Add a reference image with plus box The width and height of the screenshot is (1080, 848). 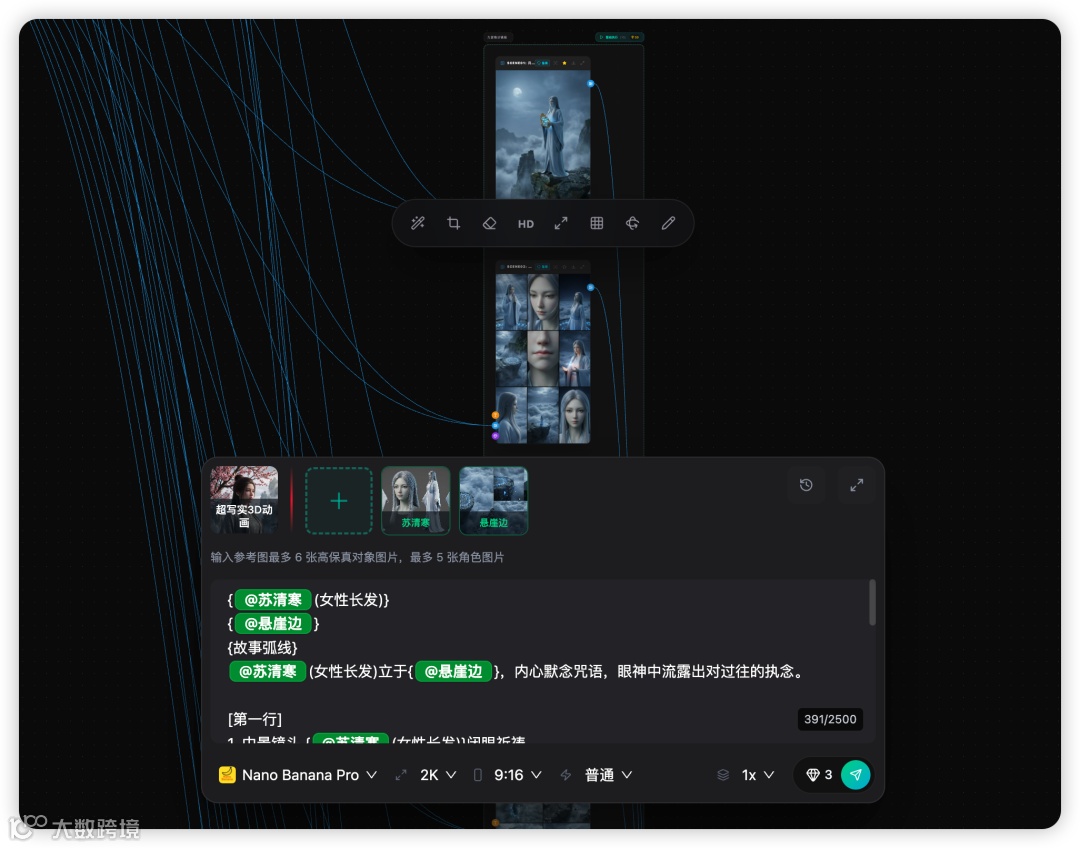[339, 501]
